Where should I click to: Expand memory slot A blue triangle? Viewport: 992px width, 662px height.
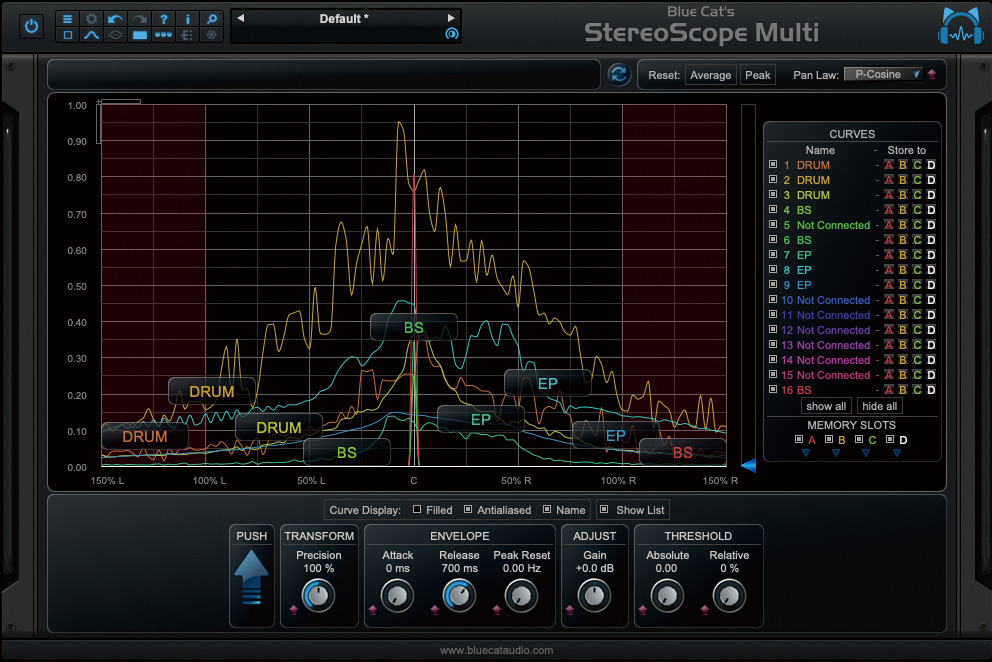point(805,453)
